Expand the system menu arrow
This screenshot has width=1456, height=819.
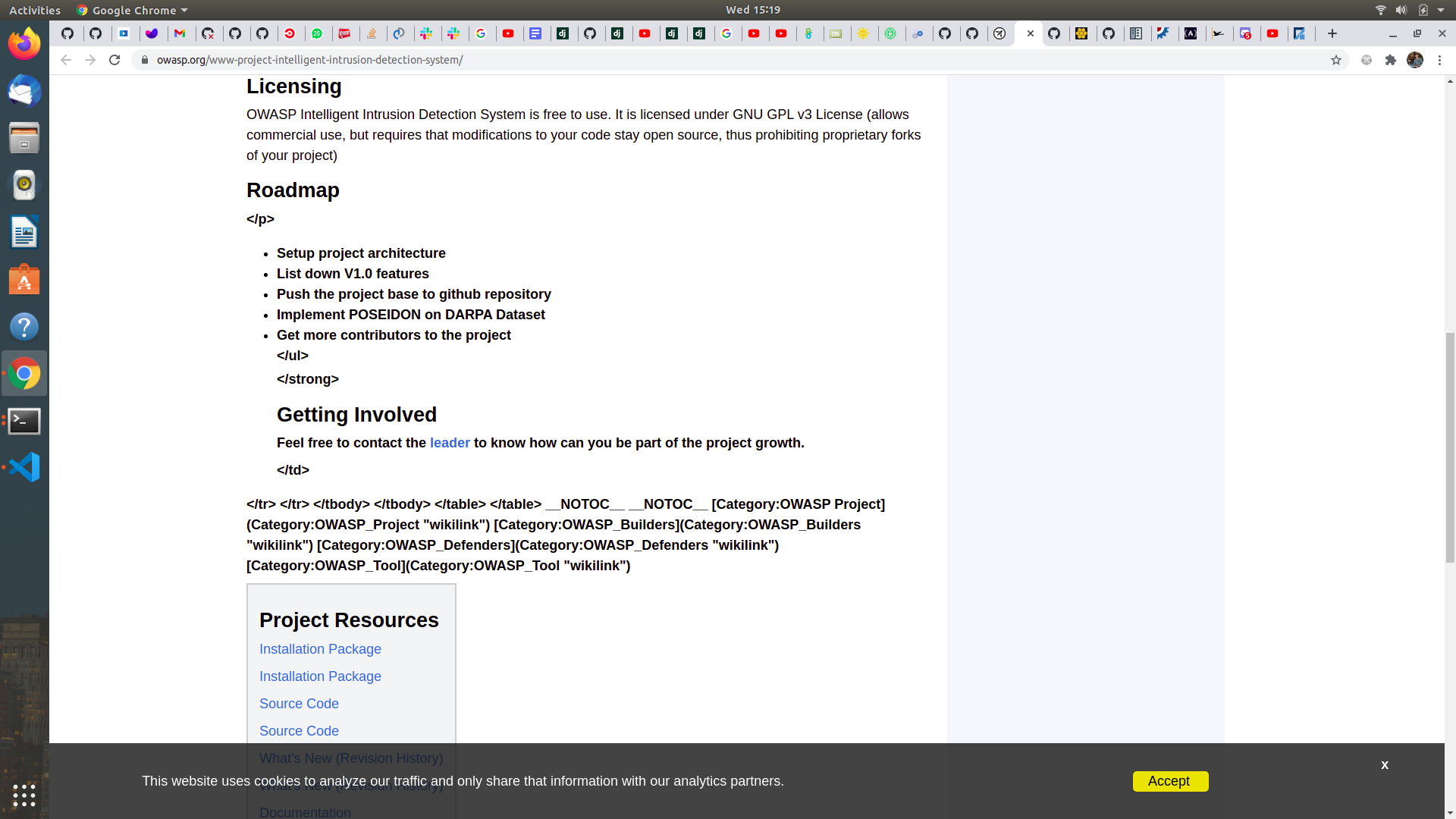pyautogui.click(x=1441, y=10)
